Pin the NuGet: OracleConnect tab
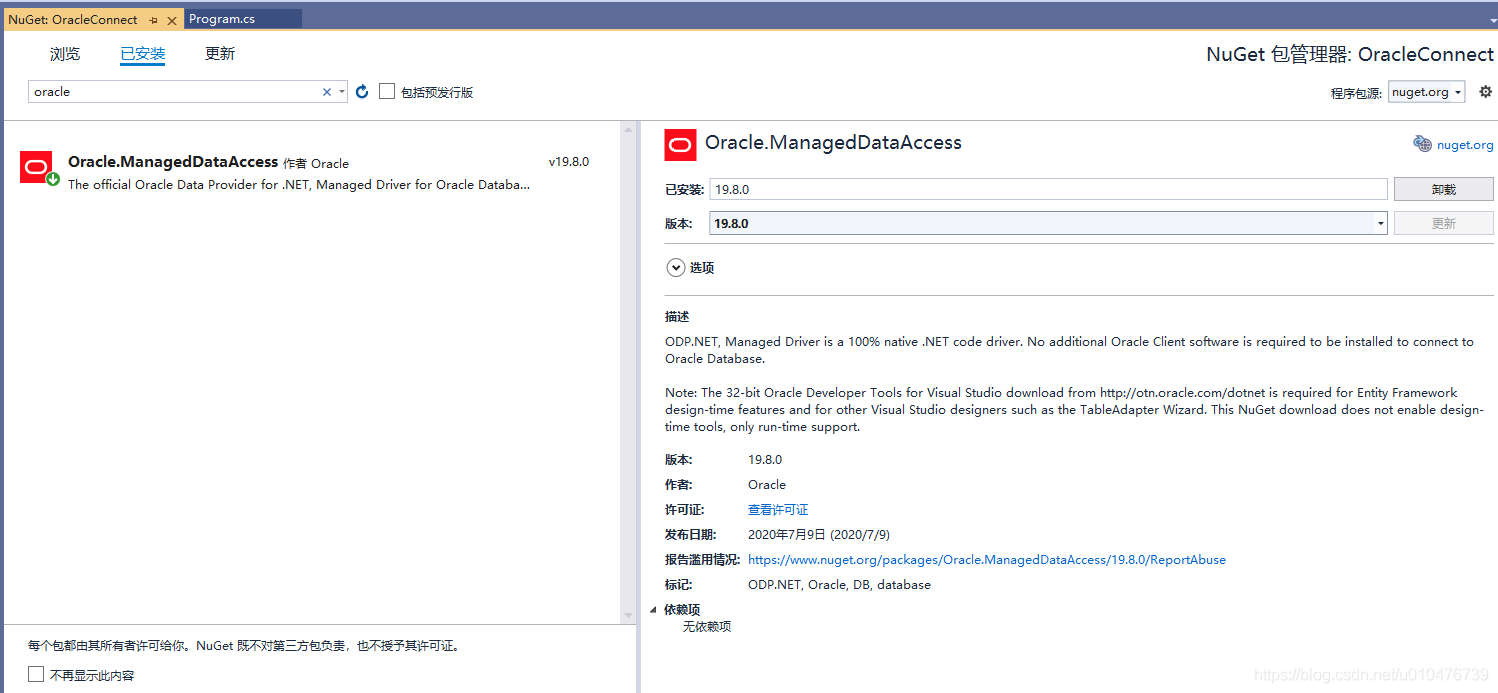1498x693 pixels. 153,20
